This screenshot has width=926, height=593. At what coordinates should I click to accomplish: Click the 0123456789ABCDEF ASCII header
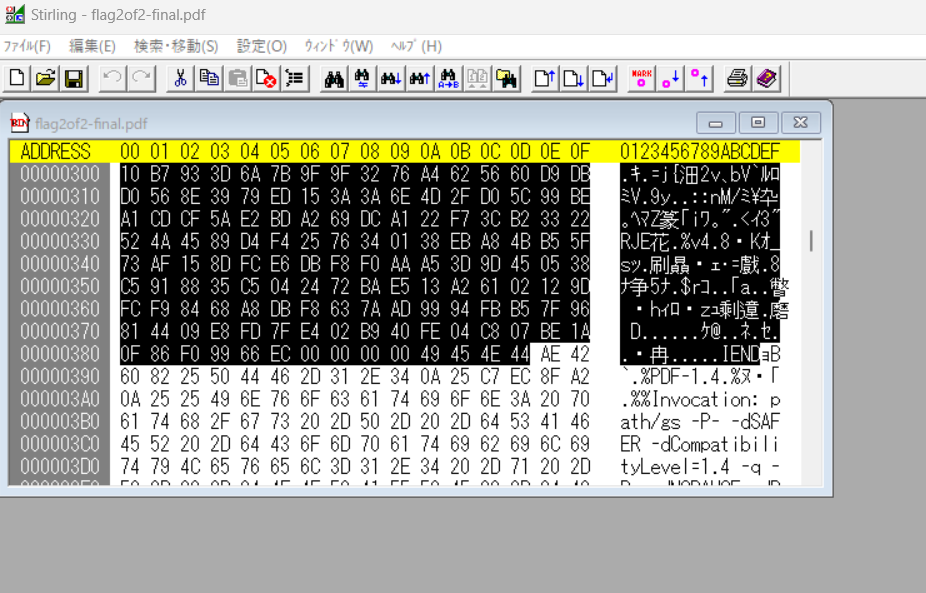[700, 151]
